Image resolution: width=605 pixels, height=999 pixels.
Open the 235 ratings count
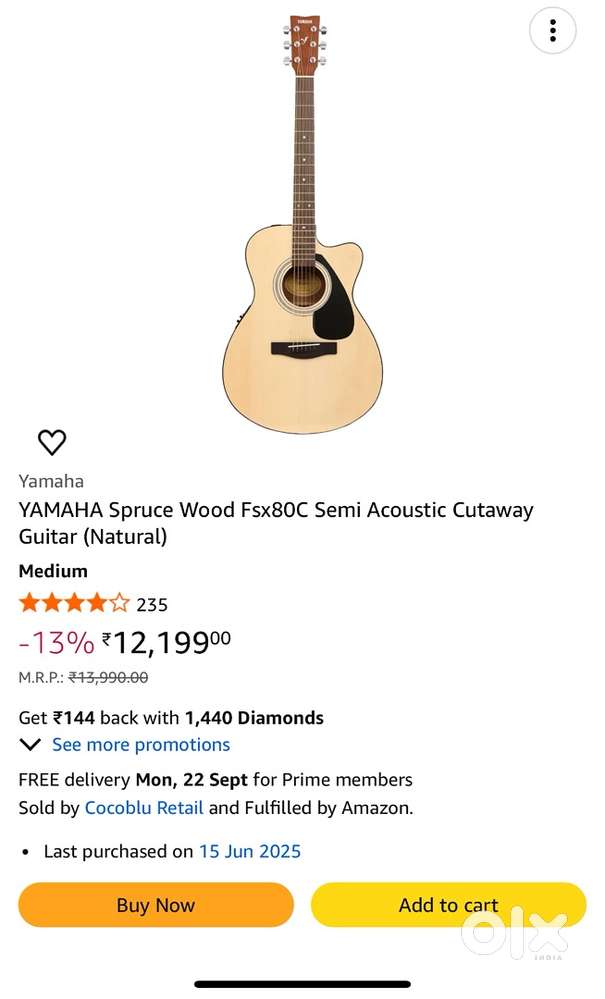(152, 604)
